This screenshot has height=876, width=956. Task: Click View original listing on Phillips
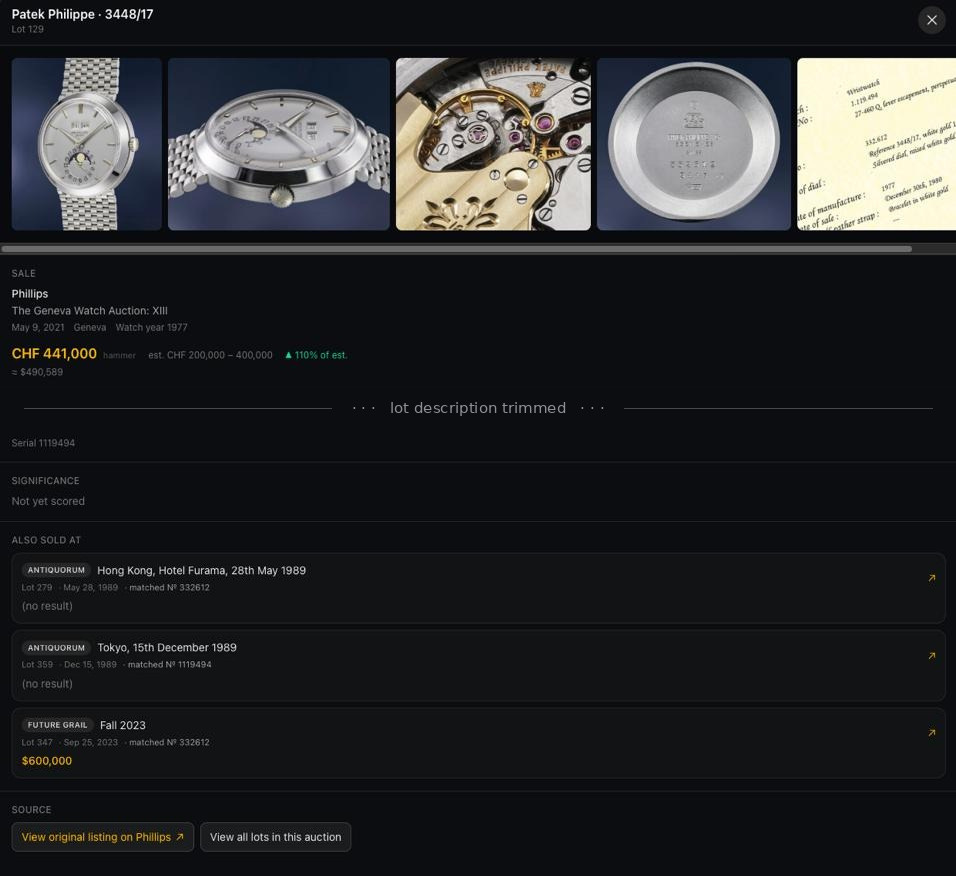(102, 837)
